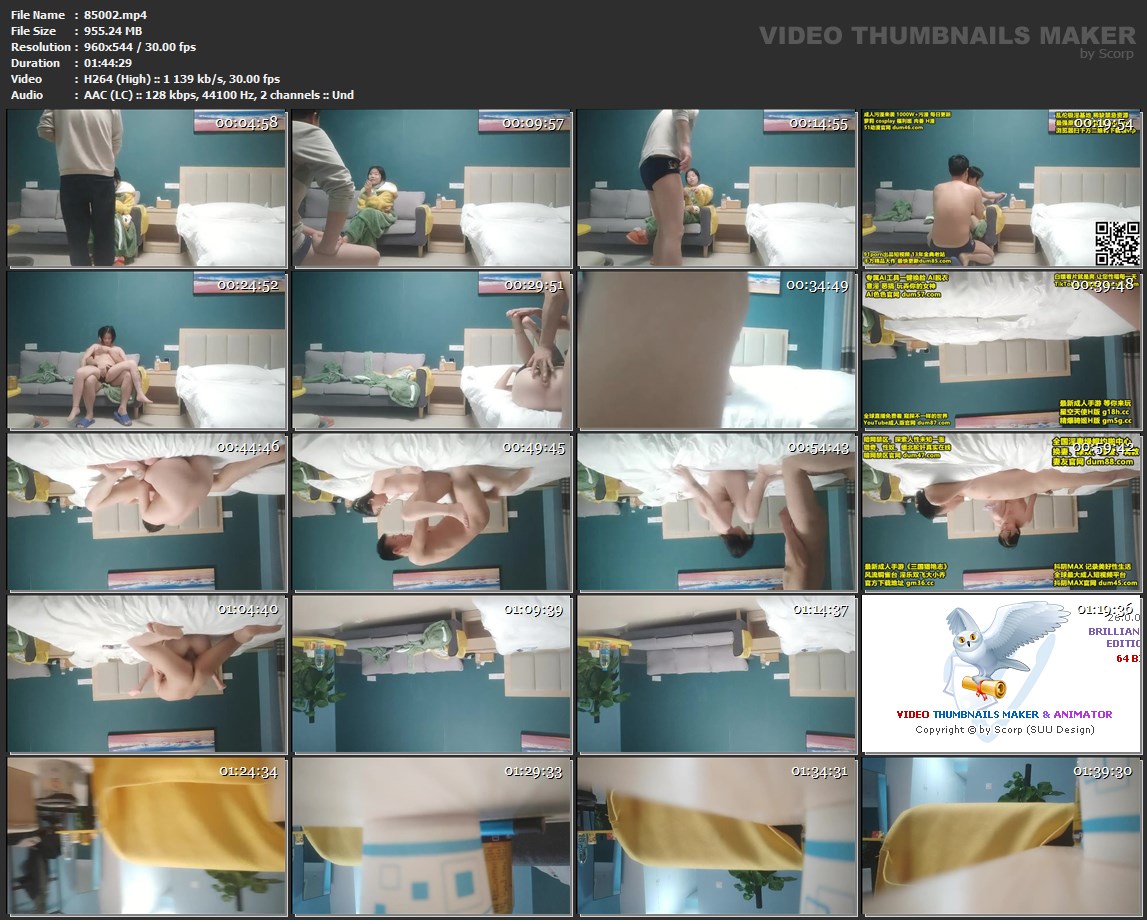Select the thumbnail stamped 01:34:31
Screen dimensions: 1147x920
(717, 836)
